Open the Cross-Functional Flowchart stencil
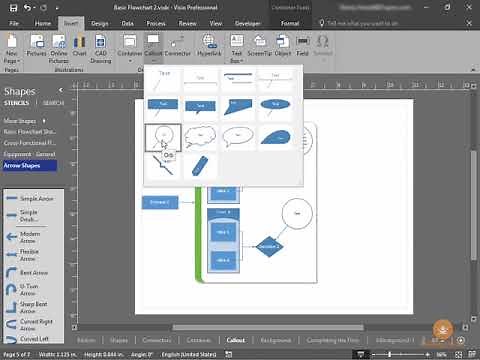The width and height of the screenshot is (480, 360). 30,143
